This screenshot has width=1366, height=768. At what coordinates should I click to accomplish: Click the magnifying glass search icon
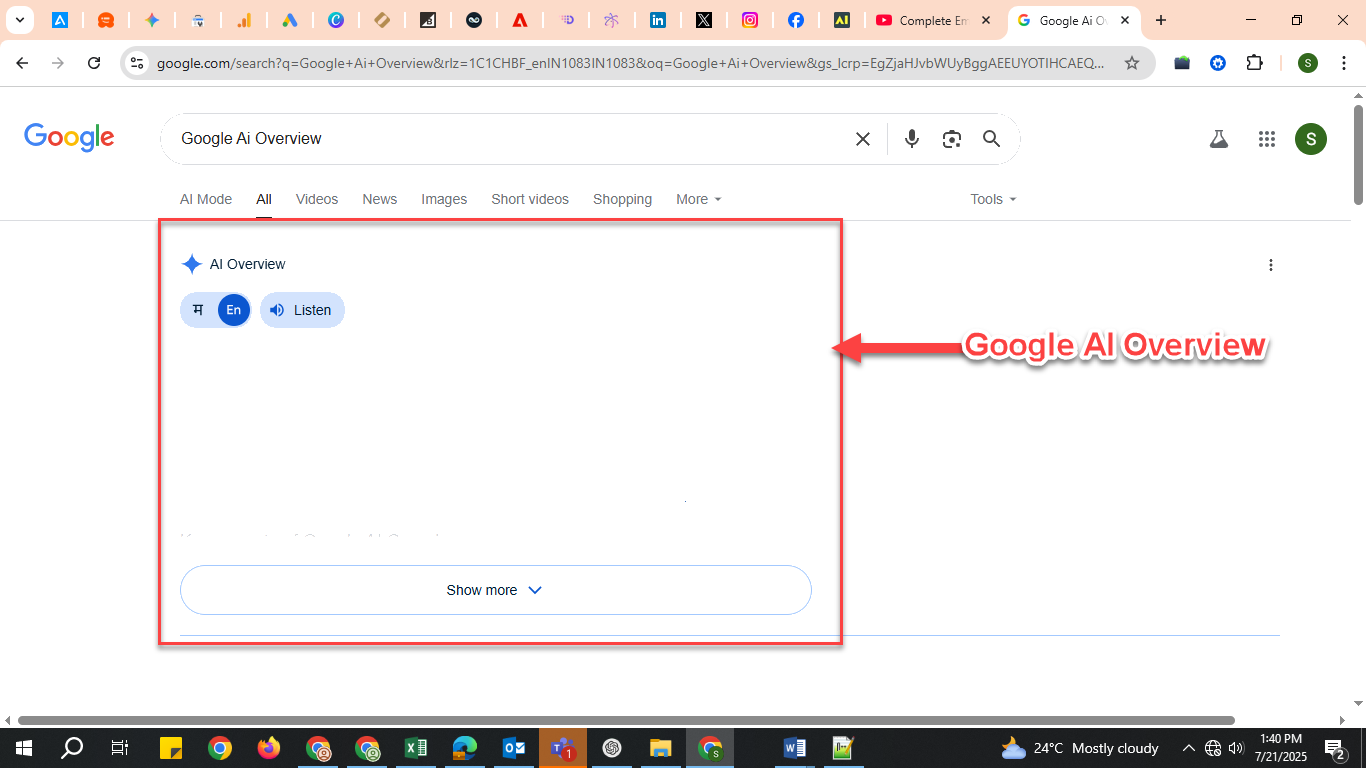pyautogui.click(x=991, y=139)
